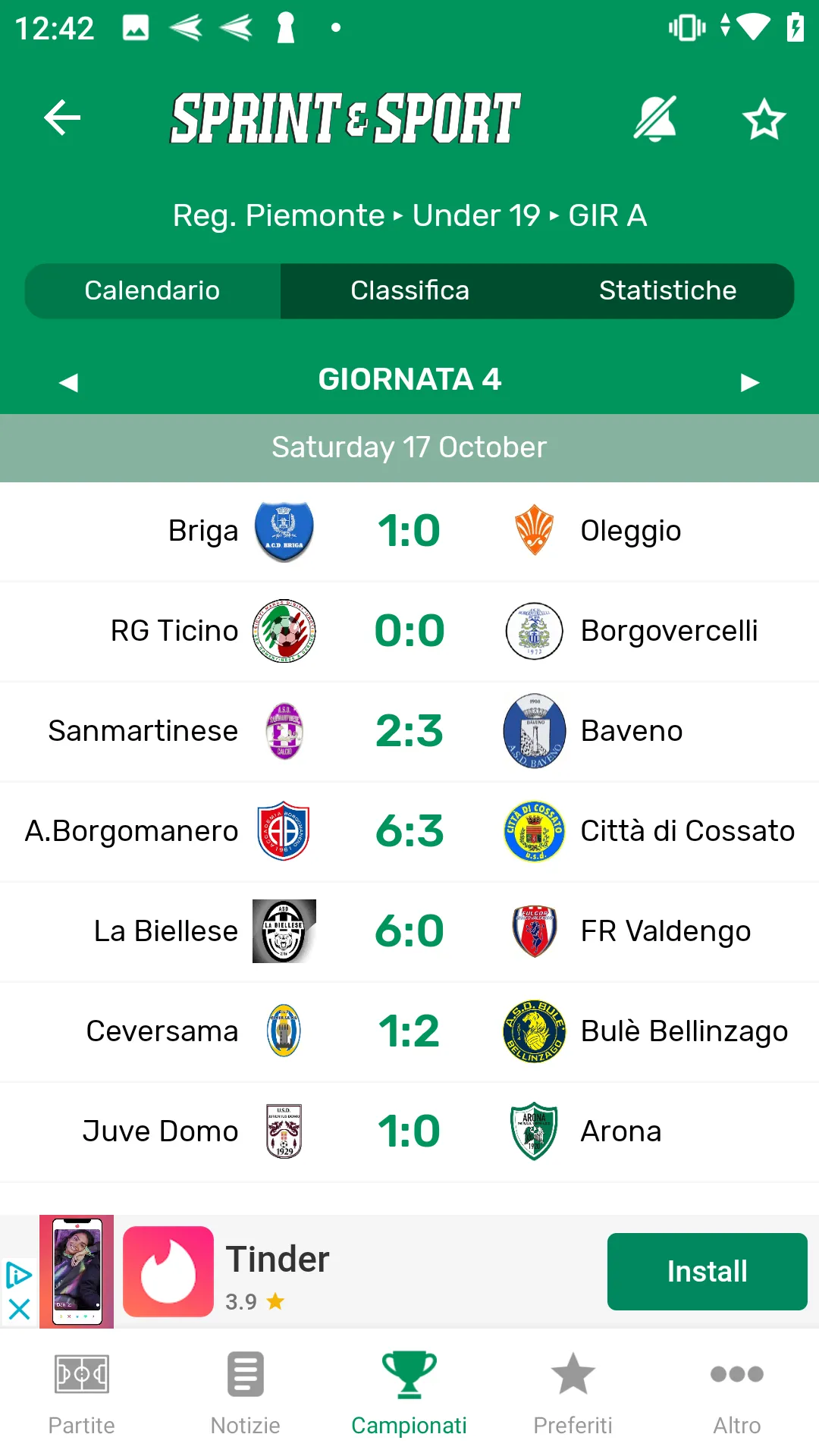819x1456 pixels.
Task: Toggle notifications with the muted bell icon
Action: pyautogui.click(x=655, y=118)
